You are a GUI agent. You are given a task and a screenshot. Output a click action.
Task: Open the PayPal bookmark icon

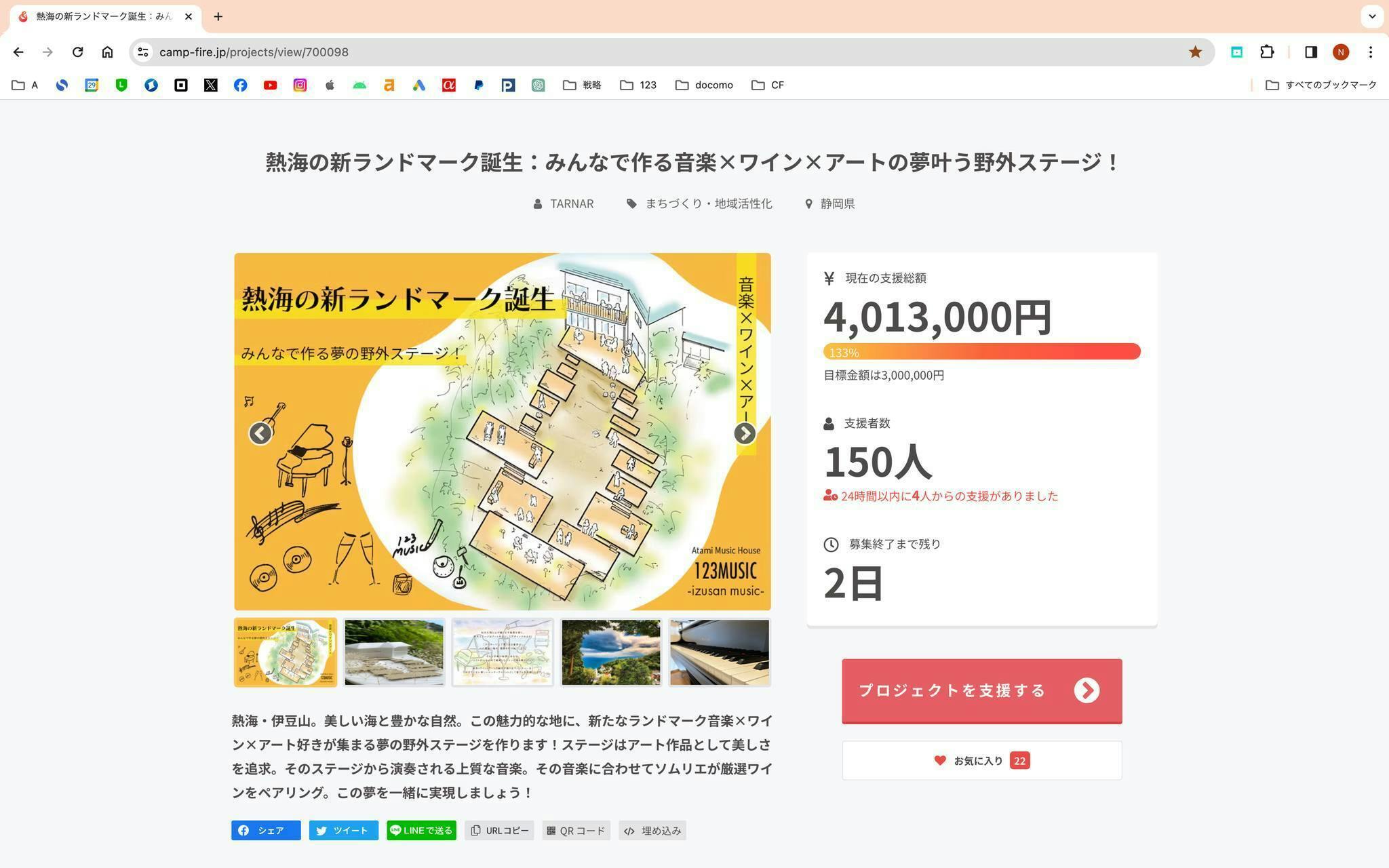click(x=478, y=85)
